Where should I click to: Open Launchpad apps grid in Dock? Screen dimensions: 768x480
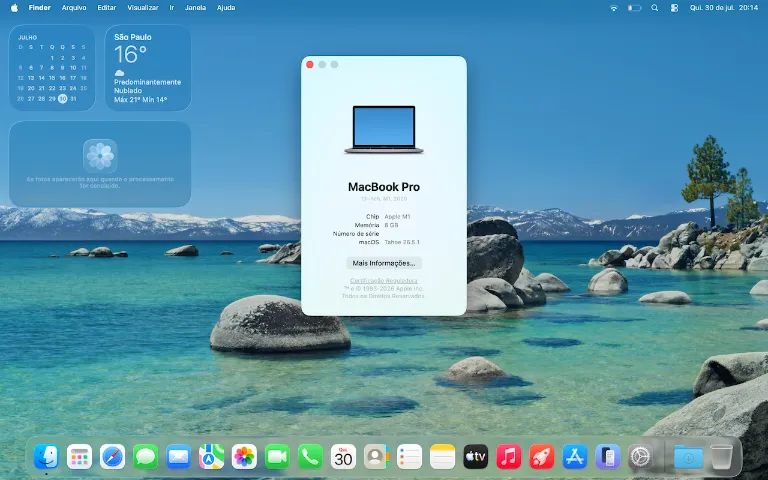coord(79,456)
